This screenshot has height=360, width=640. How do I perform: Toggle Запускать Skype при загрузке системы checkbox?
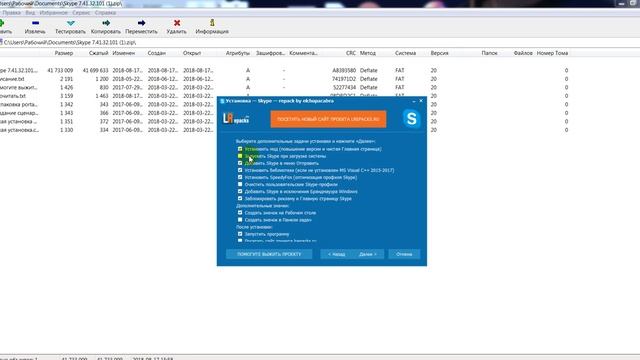(240, 156)
